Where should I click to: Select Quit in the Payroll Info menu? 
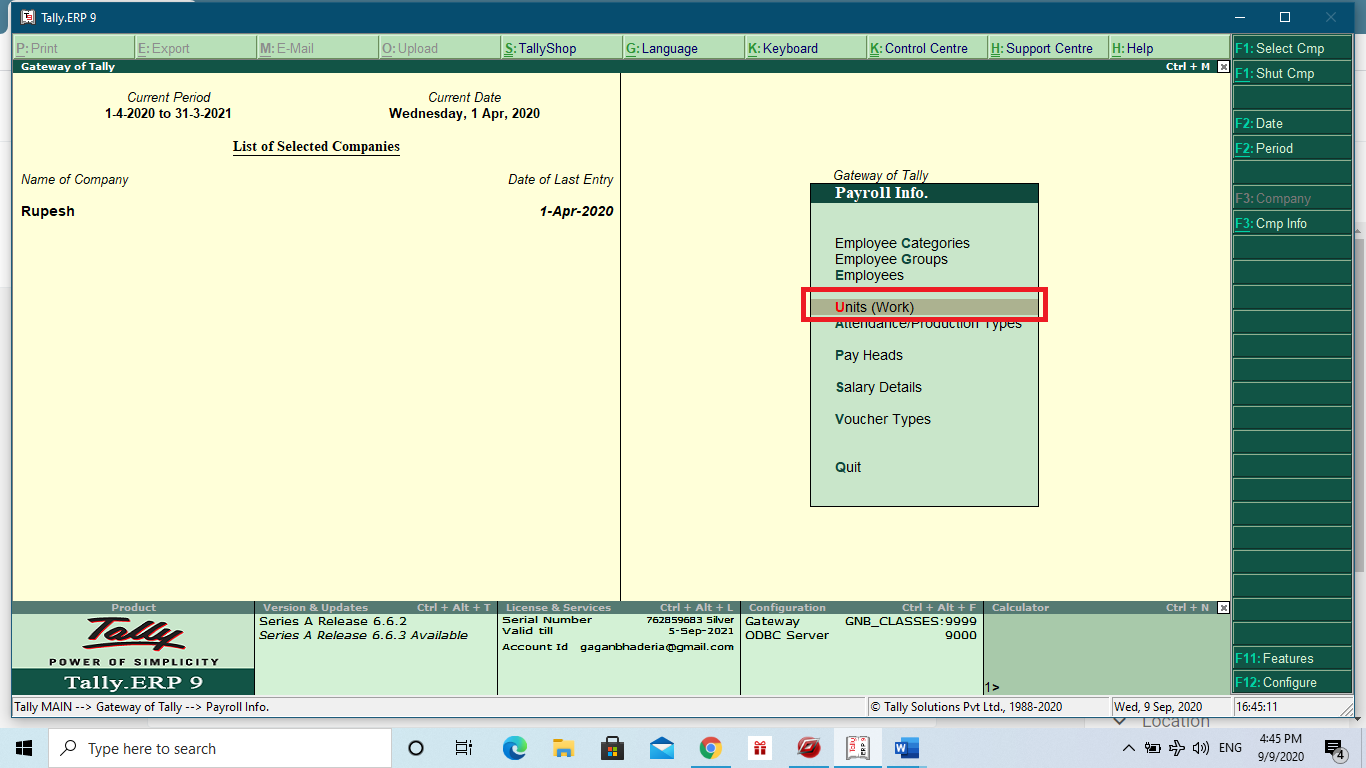click(x=846, y=467)
